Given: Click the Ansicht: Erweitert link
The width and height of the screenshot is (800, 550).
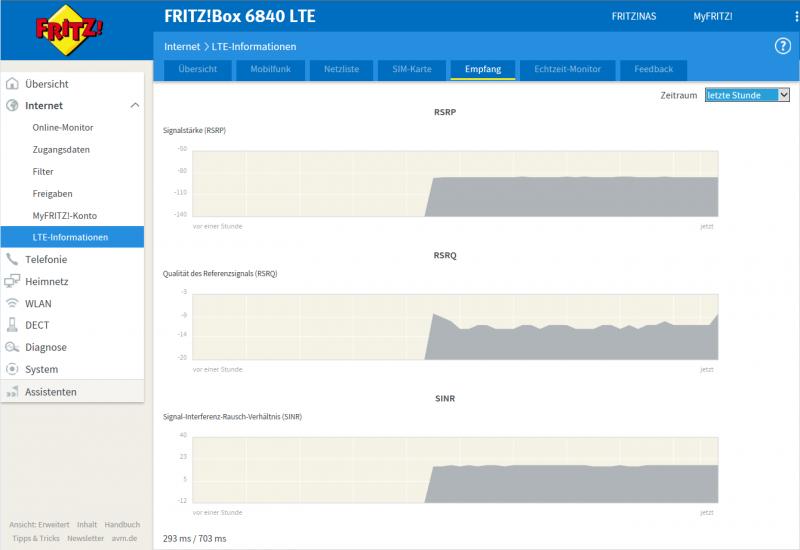Looking at the screenshot, I should [x=39, y=524].
